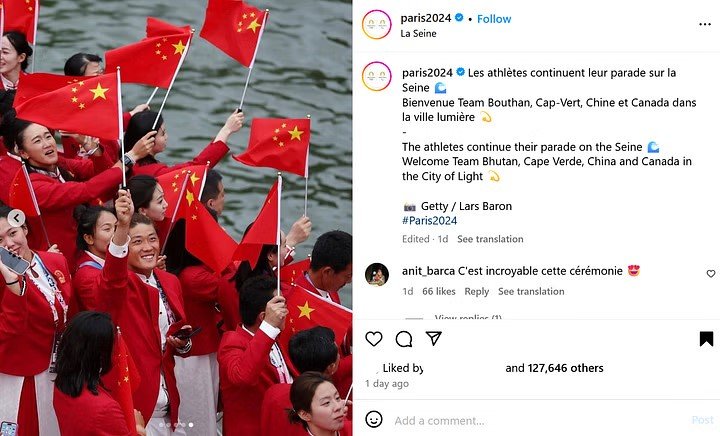Share the post with paper plane icon
The width and height of the screenshot is (720, 436).
click(433, 338)
